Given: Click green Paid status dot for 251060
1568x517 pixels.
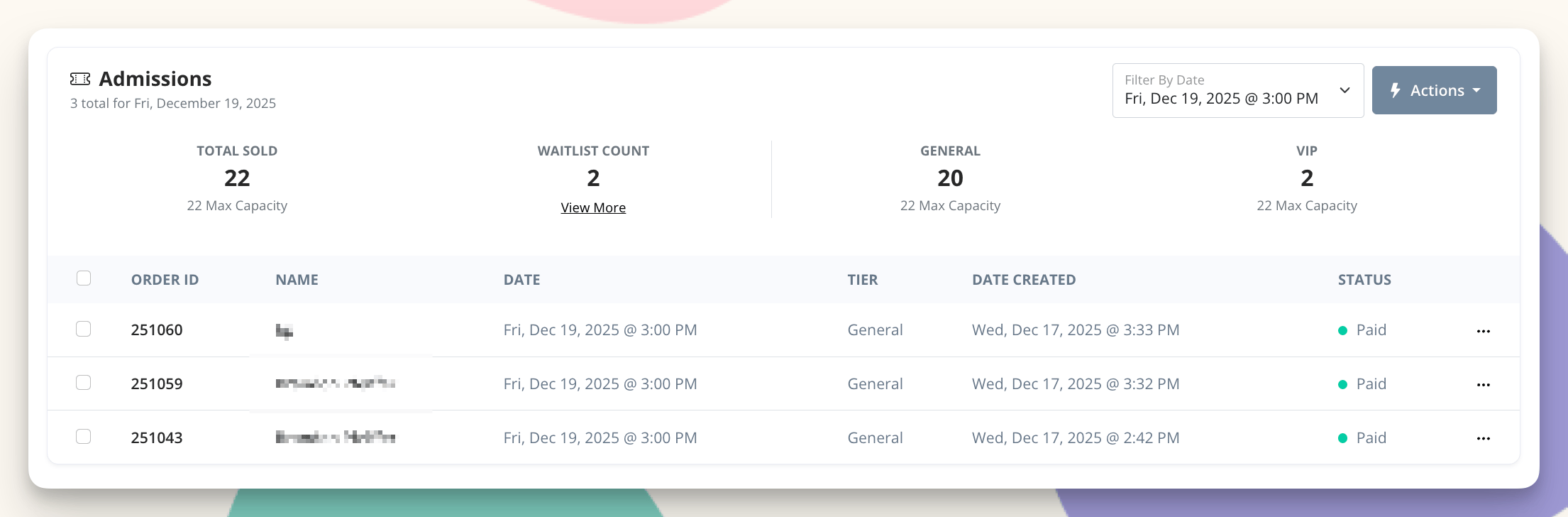Looking at the screenshot, I should click(x=1342, y=330).
